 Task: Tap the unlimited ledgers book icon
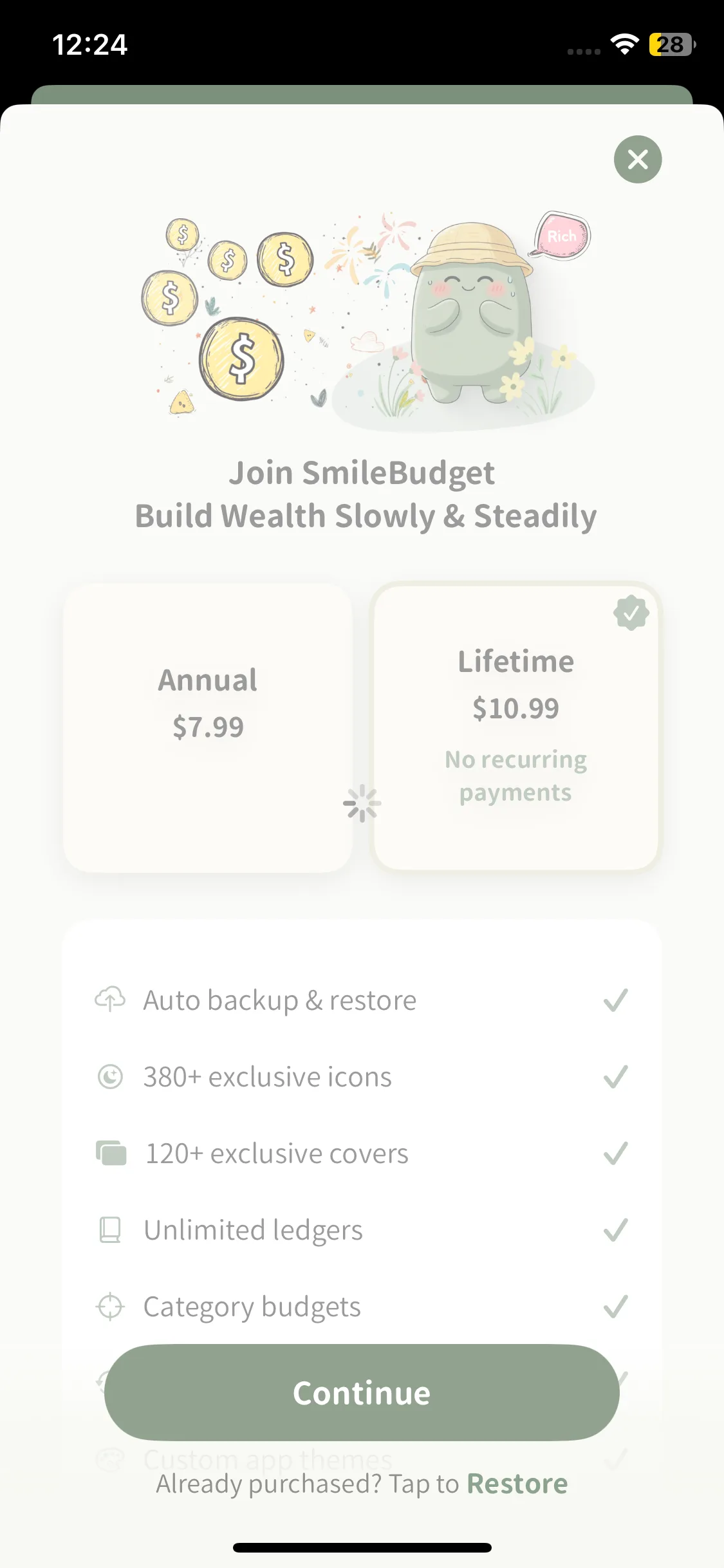pyautogui.click(x=110, y=1229)
